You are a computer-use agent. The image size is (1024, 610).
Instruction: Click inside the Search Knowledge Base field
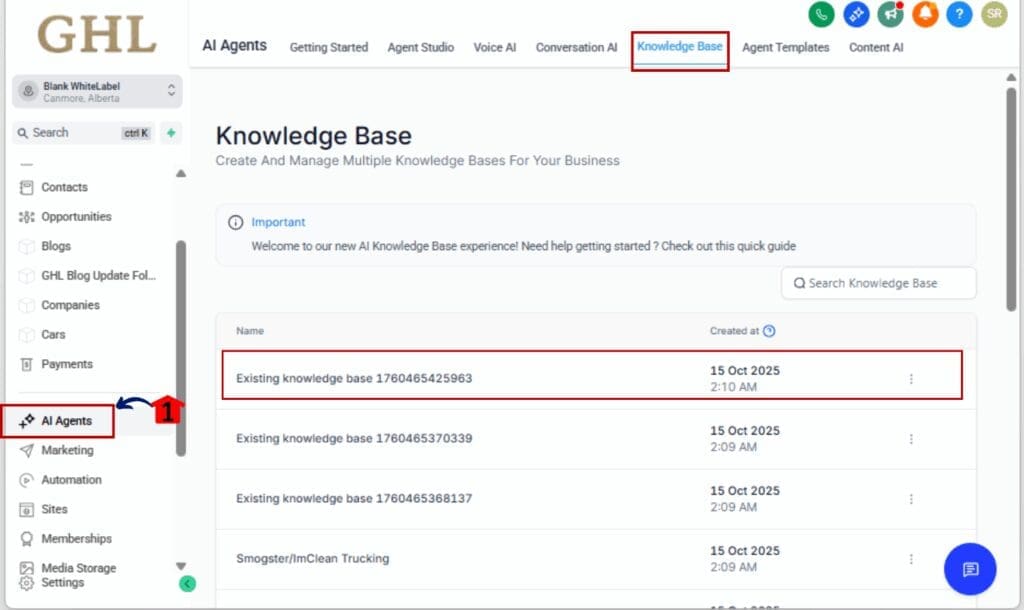pyautogui.click(x=878, y=283)
